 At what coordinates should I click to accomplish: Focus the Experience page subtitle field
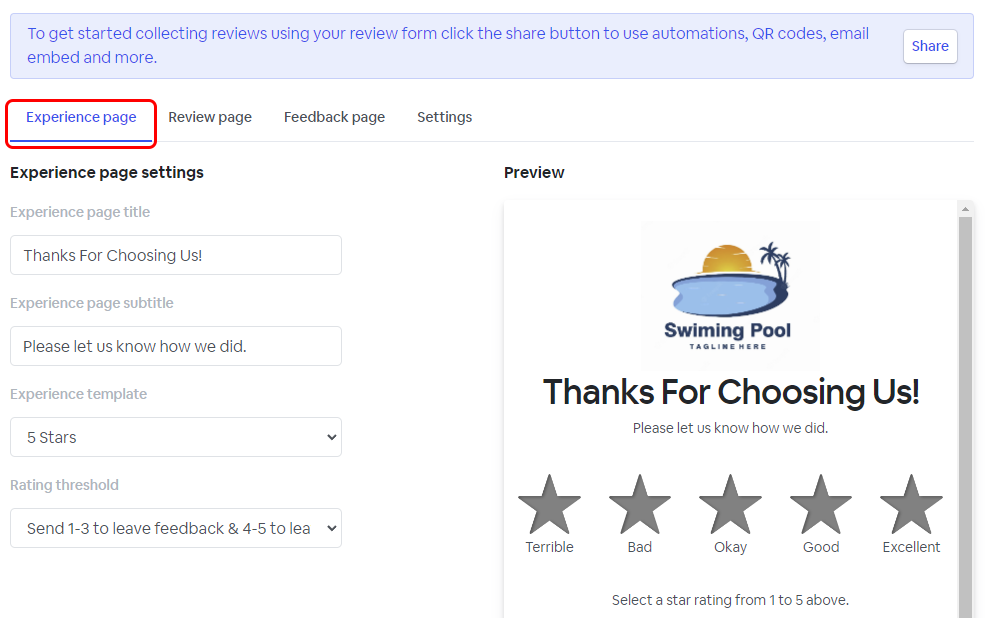coord(176,346)
